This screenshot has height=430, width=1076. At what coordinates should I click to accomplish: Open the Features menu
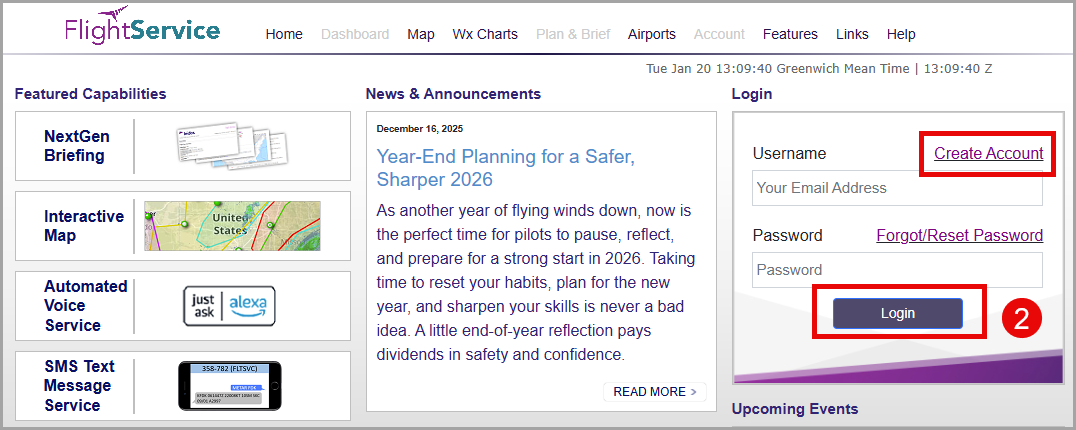(790, 34)
